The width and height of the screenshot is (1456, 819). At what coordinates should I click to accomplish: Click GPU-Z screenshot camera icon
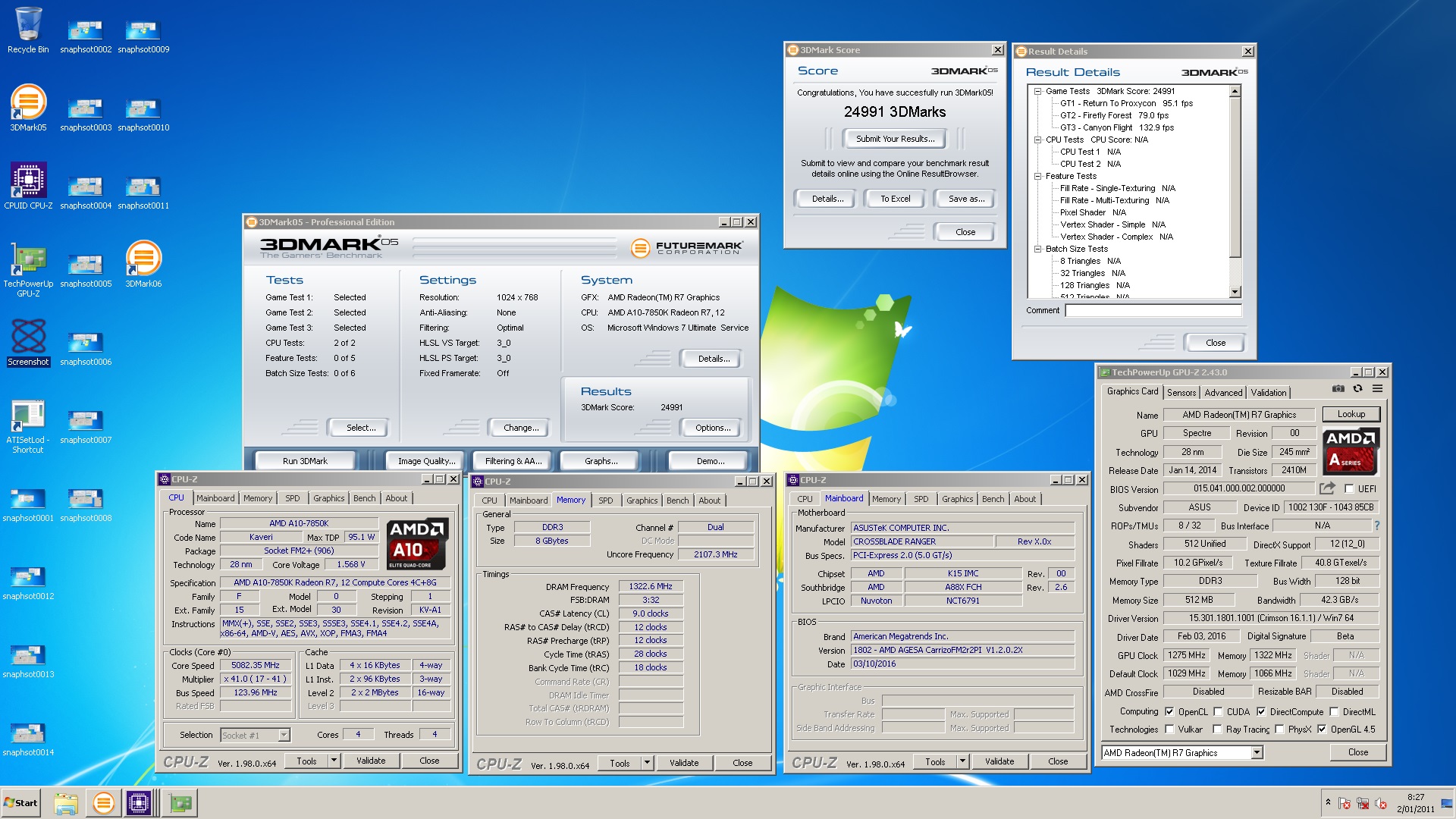(x=1338, y=388)
